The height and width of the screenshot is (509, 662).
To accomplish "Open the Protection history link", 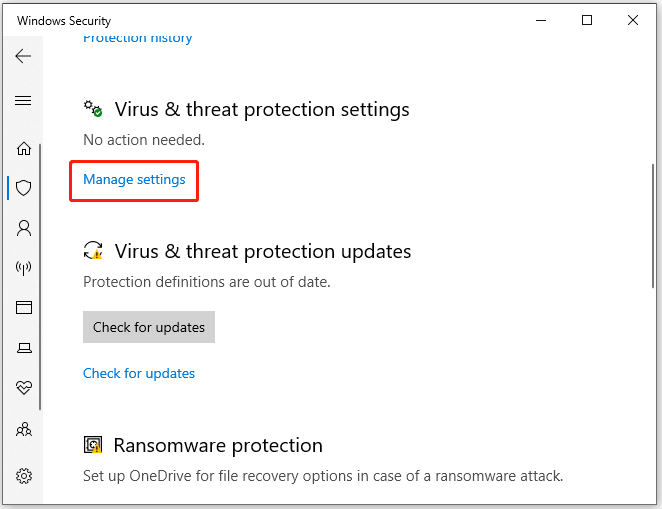I will coord(138,38).
